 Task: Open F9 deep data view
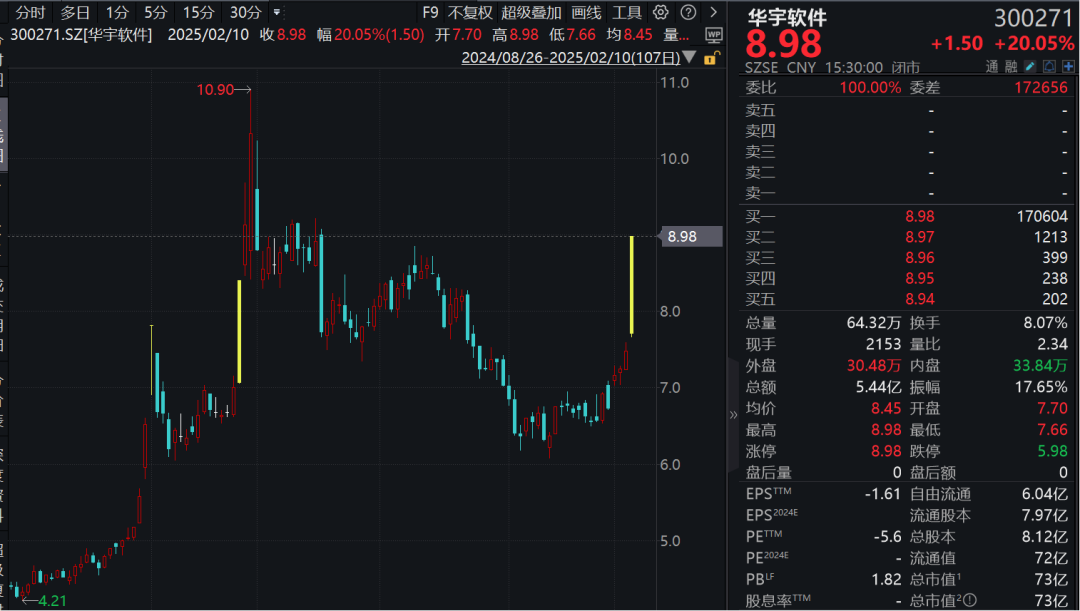tap(430, 13)
